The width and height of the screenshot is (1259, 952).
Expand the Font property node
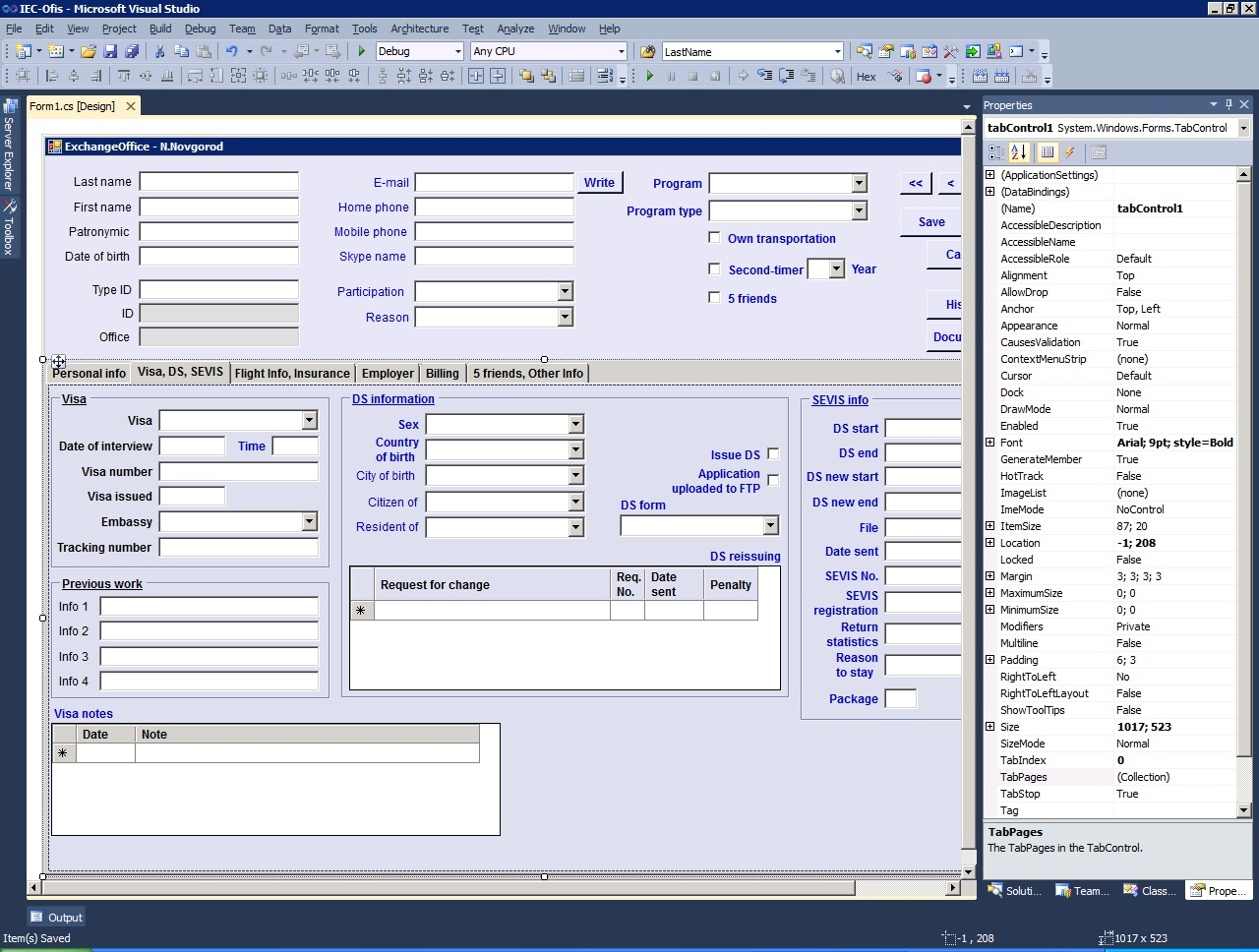(x=990, y=443)
